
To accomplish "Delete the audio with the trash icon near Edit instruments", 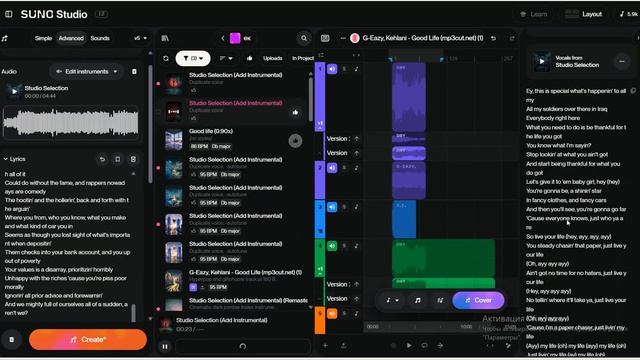I will click(134, 71).
